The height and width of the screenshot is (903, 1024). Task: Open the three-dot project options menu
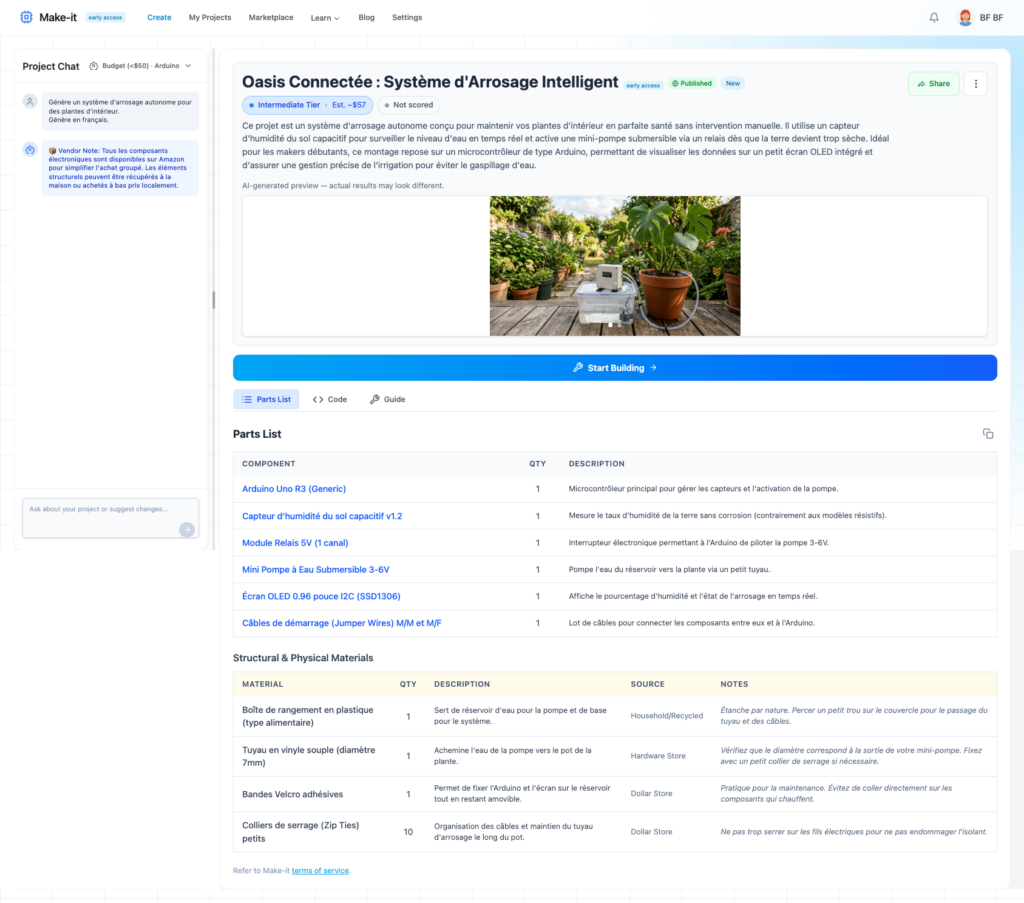[976, 84]
